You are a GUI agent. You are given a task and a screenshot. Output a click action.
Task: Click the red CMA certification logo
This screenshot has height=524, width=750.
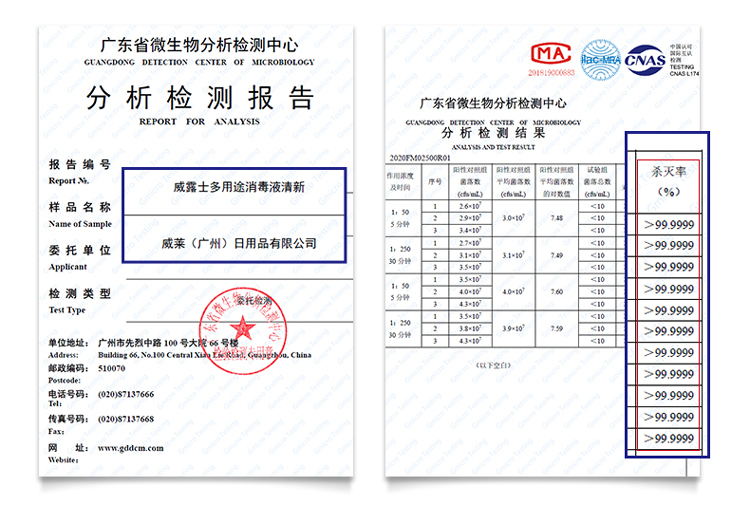point(551,54)
